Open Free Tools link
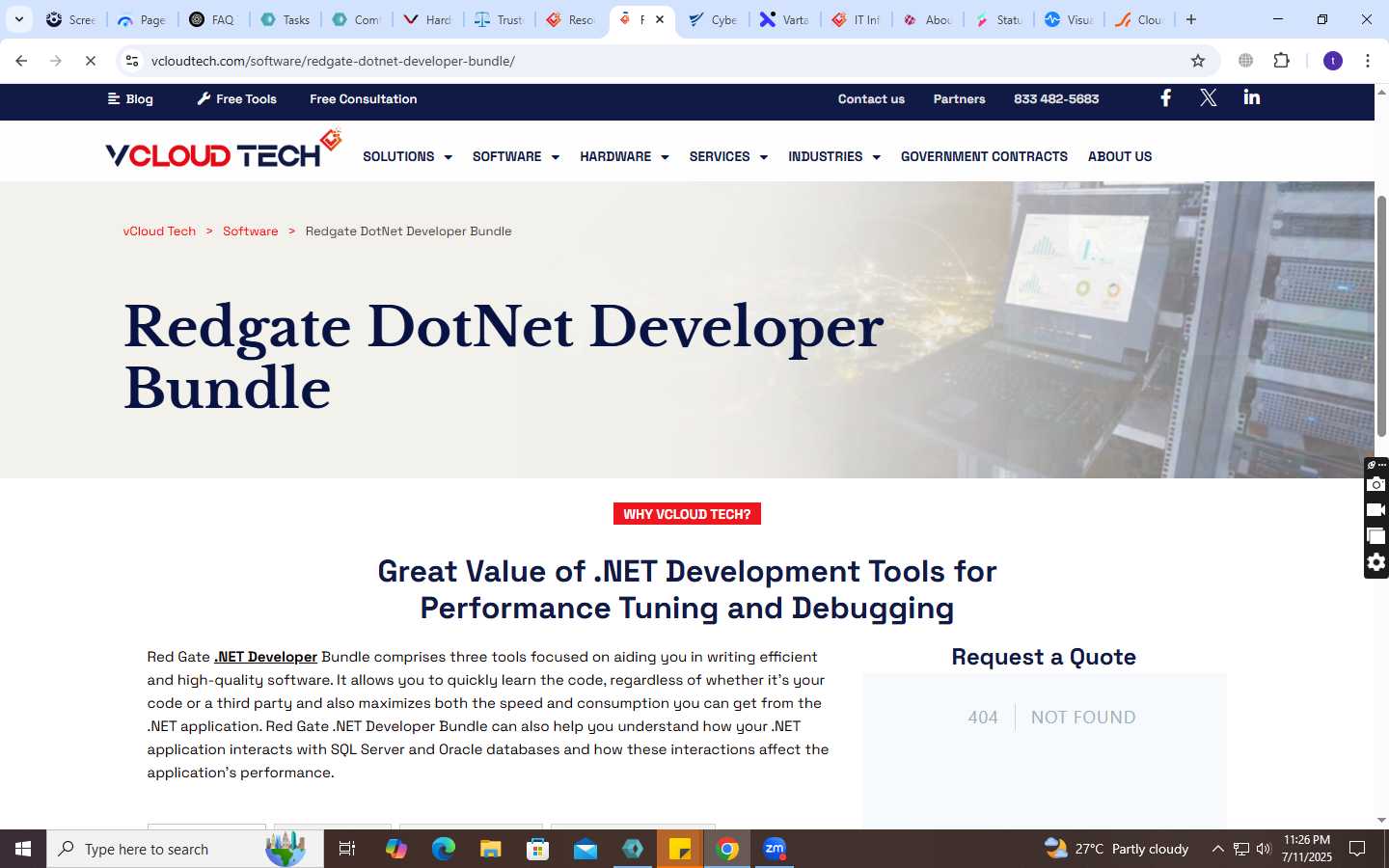This screenshot has height=868, width=1389. click(236, 98)
